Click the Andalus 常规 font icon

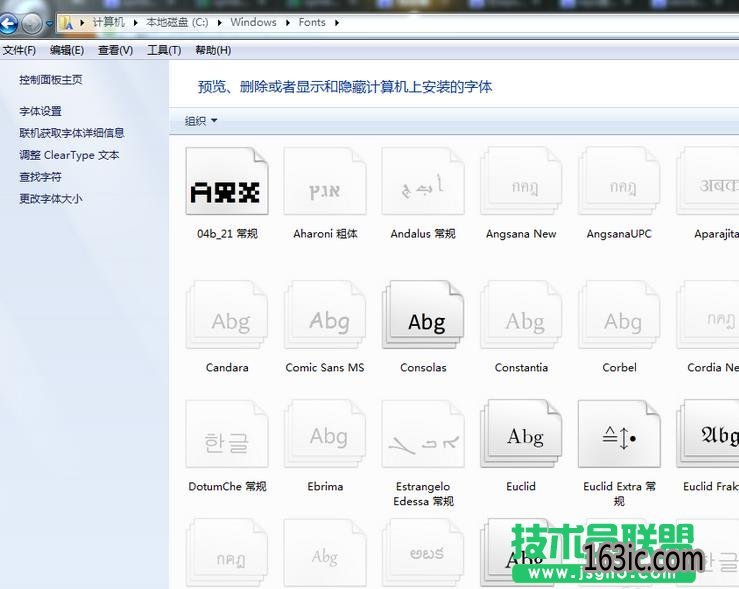click(x=423, y=182)
